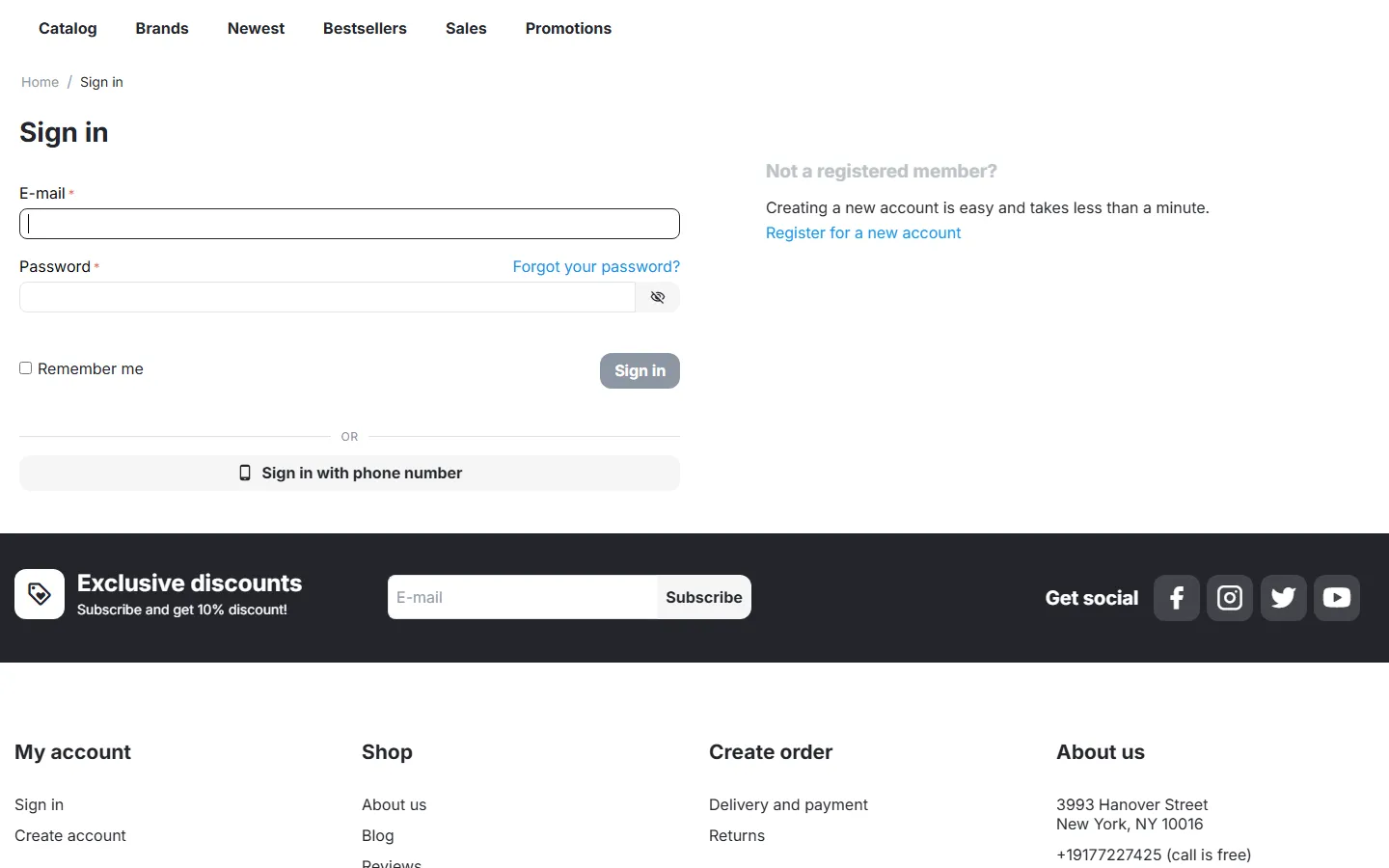
Task: Open the Promotions menu item
Action: [568, 29]
